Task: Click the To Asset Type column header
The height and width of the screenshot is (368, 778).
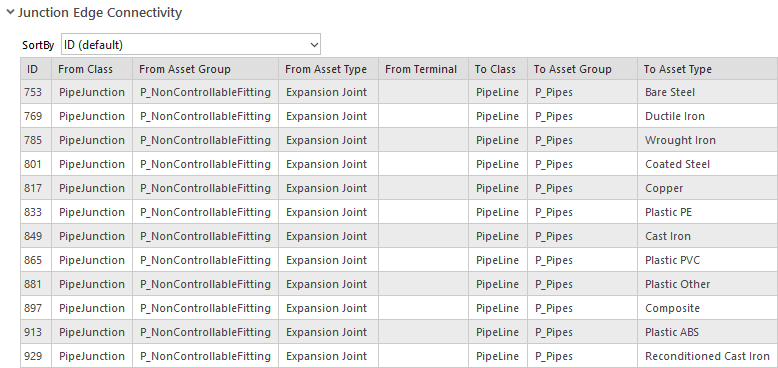Action: point(708,69)
